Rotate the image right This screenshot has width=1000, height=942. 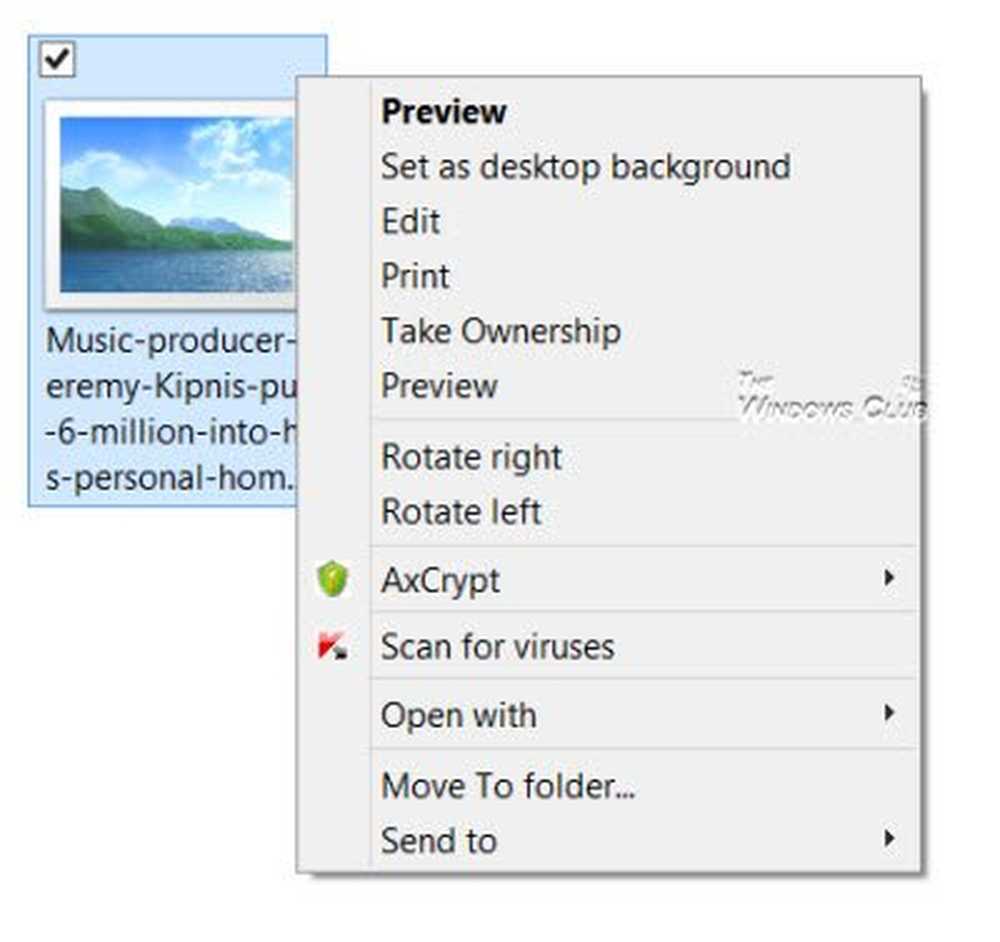(x=471, y=458)
